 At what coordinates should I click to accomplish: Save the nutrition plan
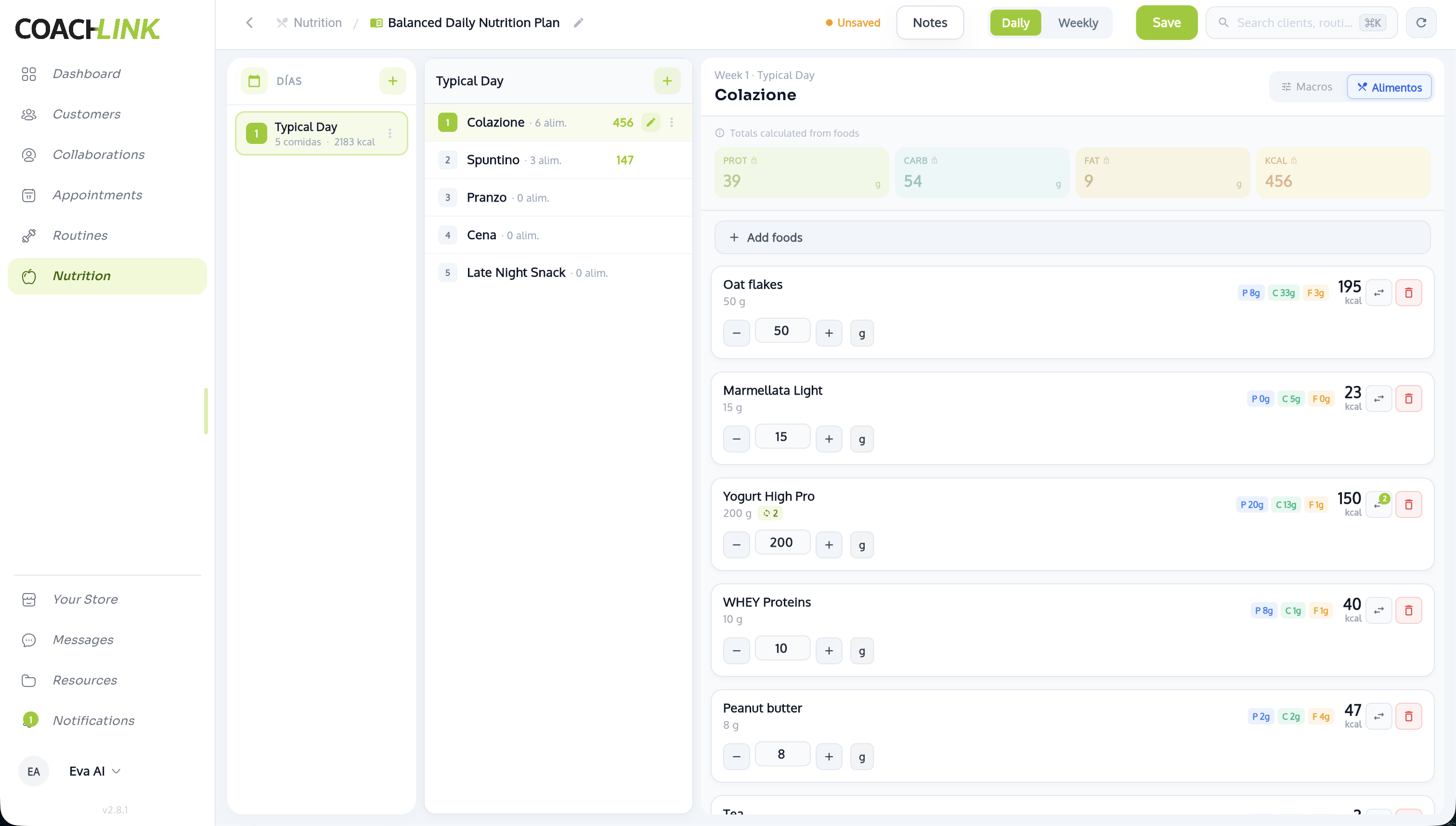click(1166, 23)
